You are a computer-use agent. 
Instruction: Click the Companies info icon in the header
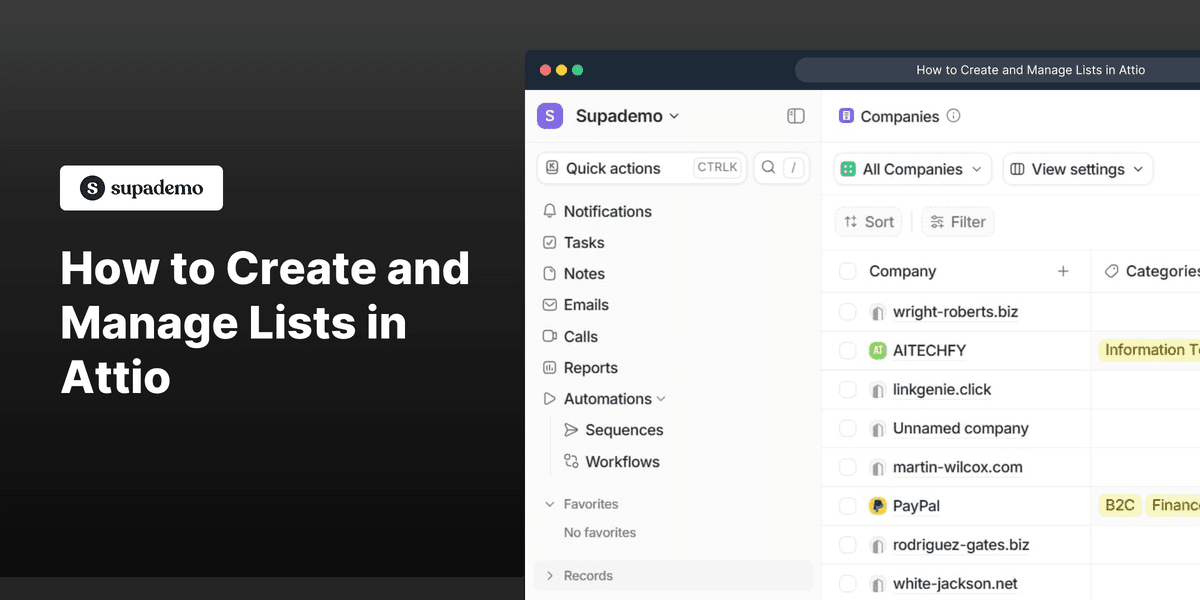pyautogui.click(x=954, y=116)
